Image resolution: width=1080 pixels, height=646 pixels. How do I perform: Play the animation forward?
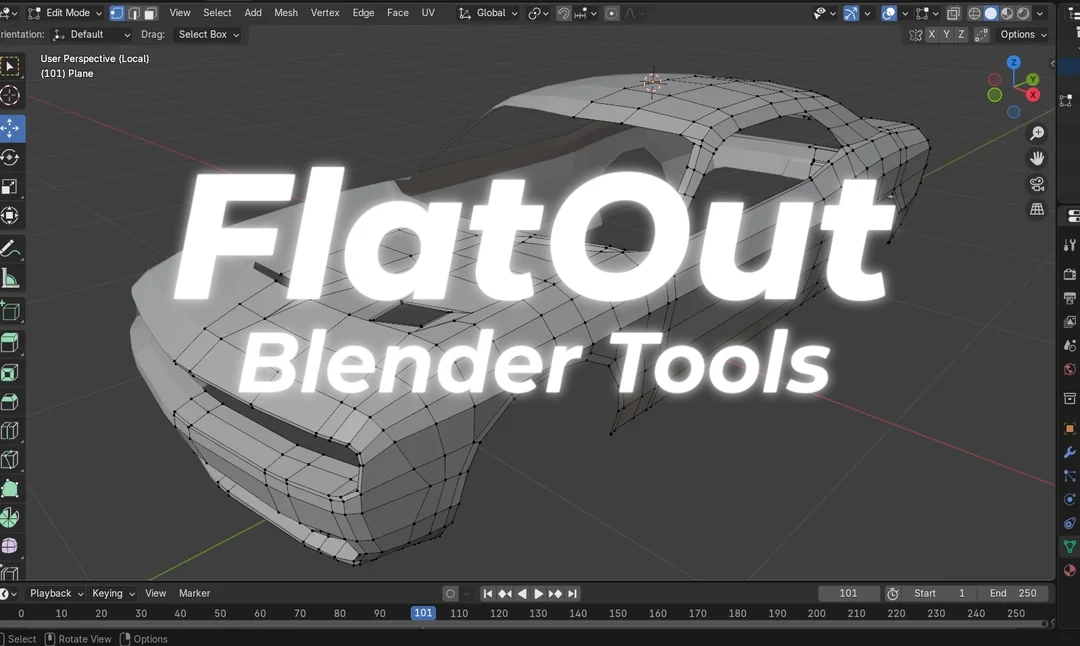[539, 594]
